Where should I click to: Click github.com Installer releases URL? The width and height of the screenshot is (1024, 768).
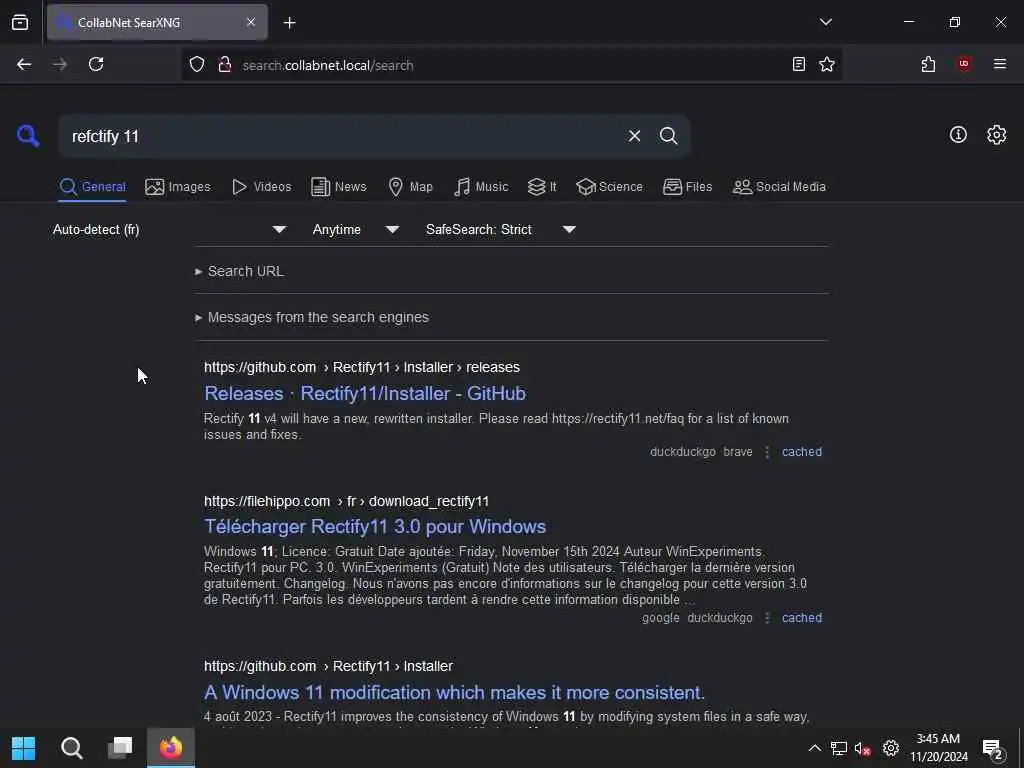coord(362,367)
